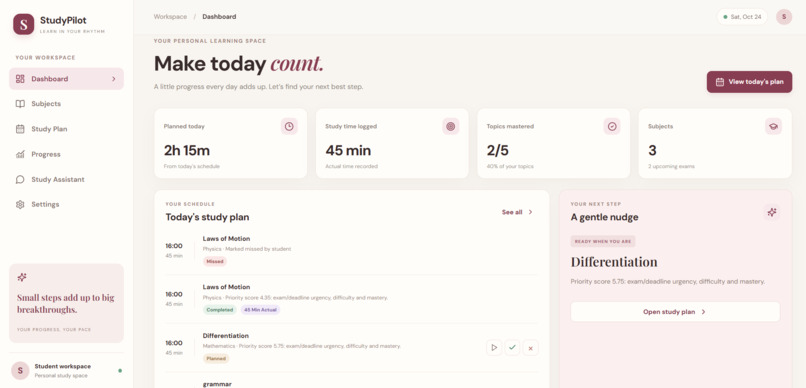The width and height of the screenshot is (806, 388).
Task: Open the Dashboard menu item
Action: (x=66, y=79)
